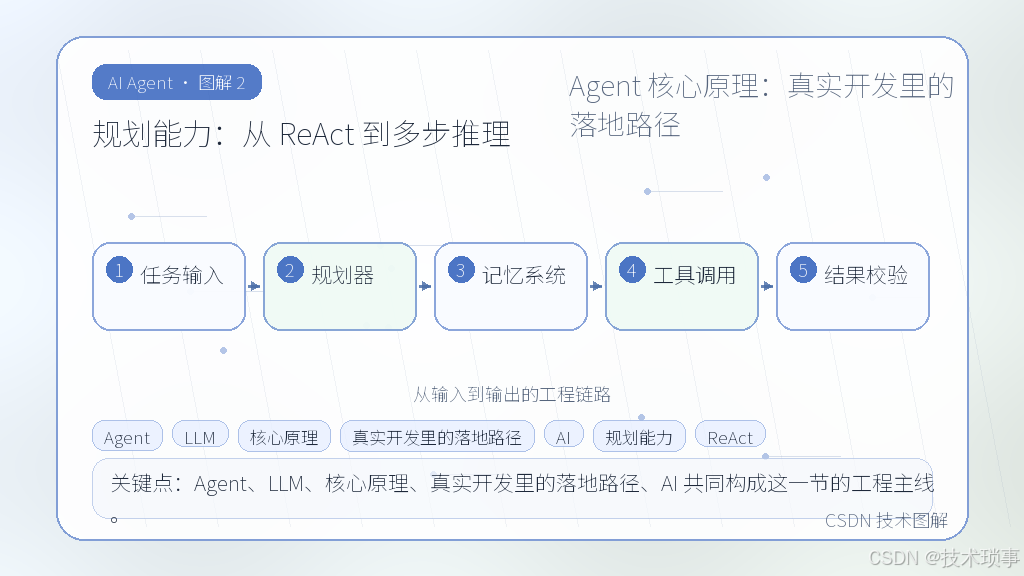Screen dimensions: 1024x576
Task: Click the '真实开发里的落地路径' tag chip
Action: pyautogui.click(x=438, y=436)
